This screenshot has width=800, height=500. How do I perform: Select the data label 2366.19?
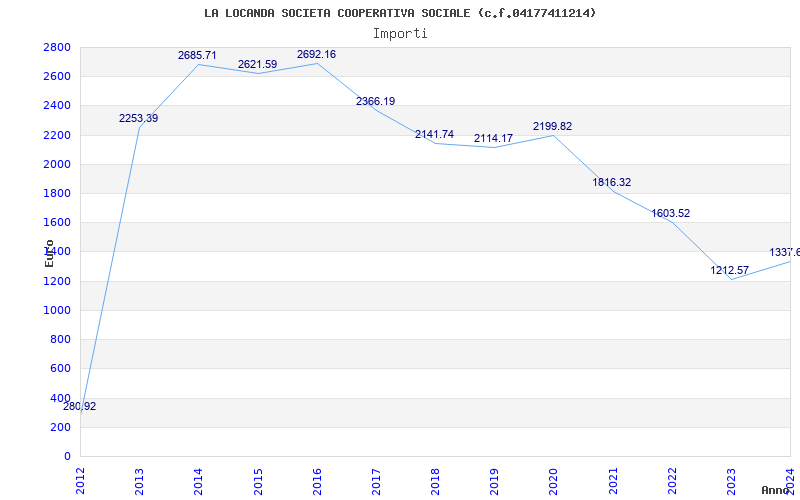[x=376, y=102]
